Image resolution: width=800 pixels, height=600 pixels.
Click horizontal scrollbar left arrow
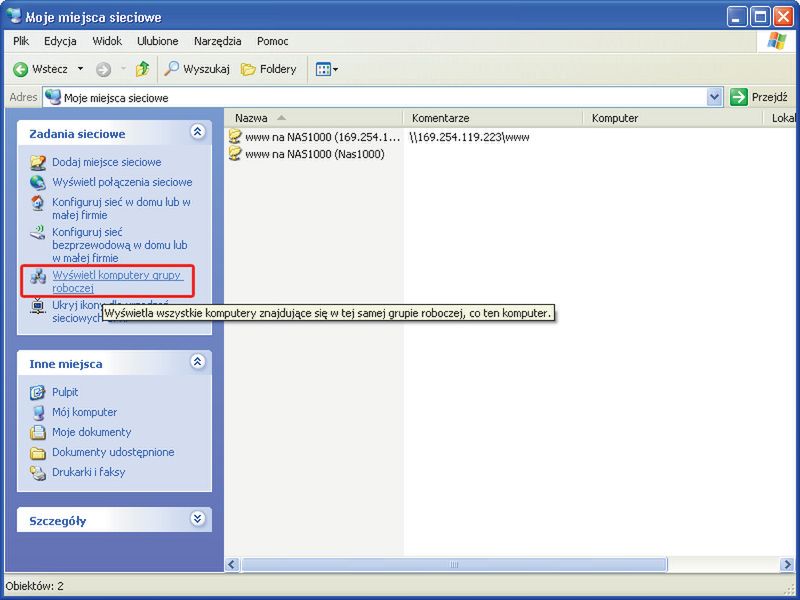(232, 564)
